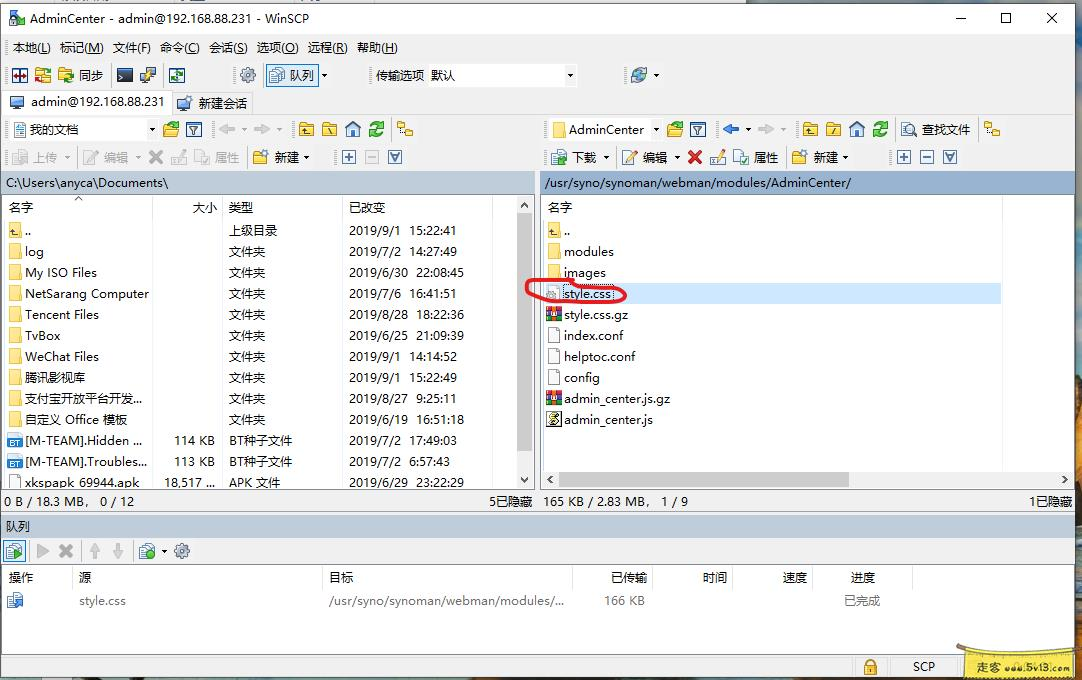Open preferences via the gear icon

pyautogui.click(x=246, y=75)
